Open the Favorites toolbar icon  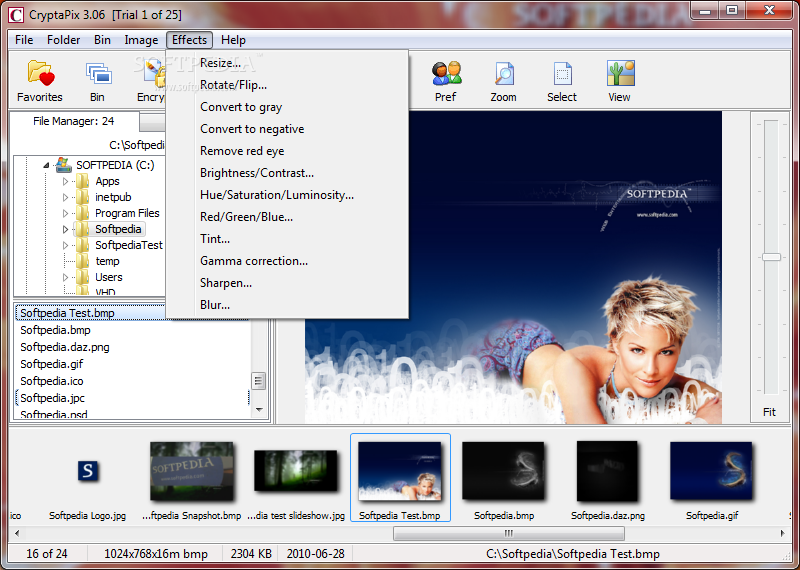(40, 81)
